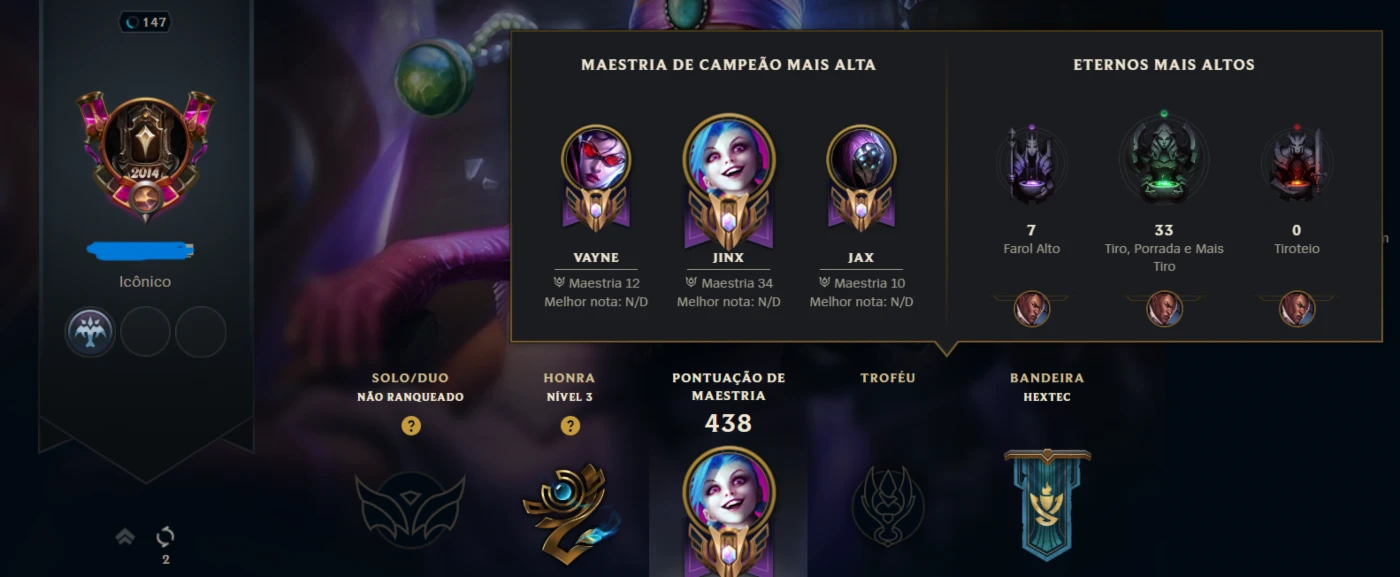Click the second empty token slot

146,332
